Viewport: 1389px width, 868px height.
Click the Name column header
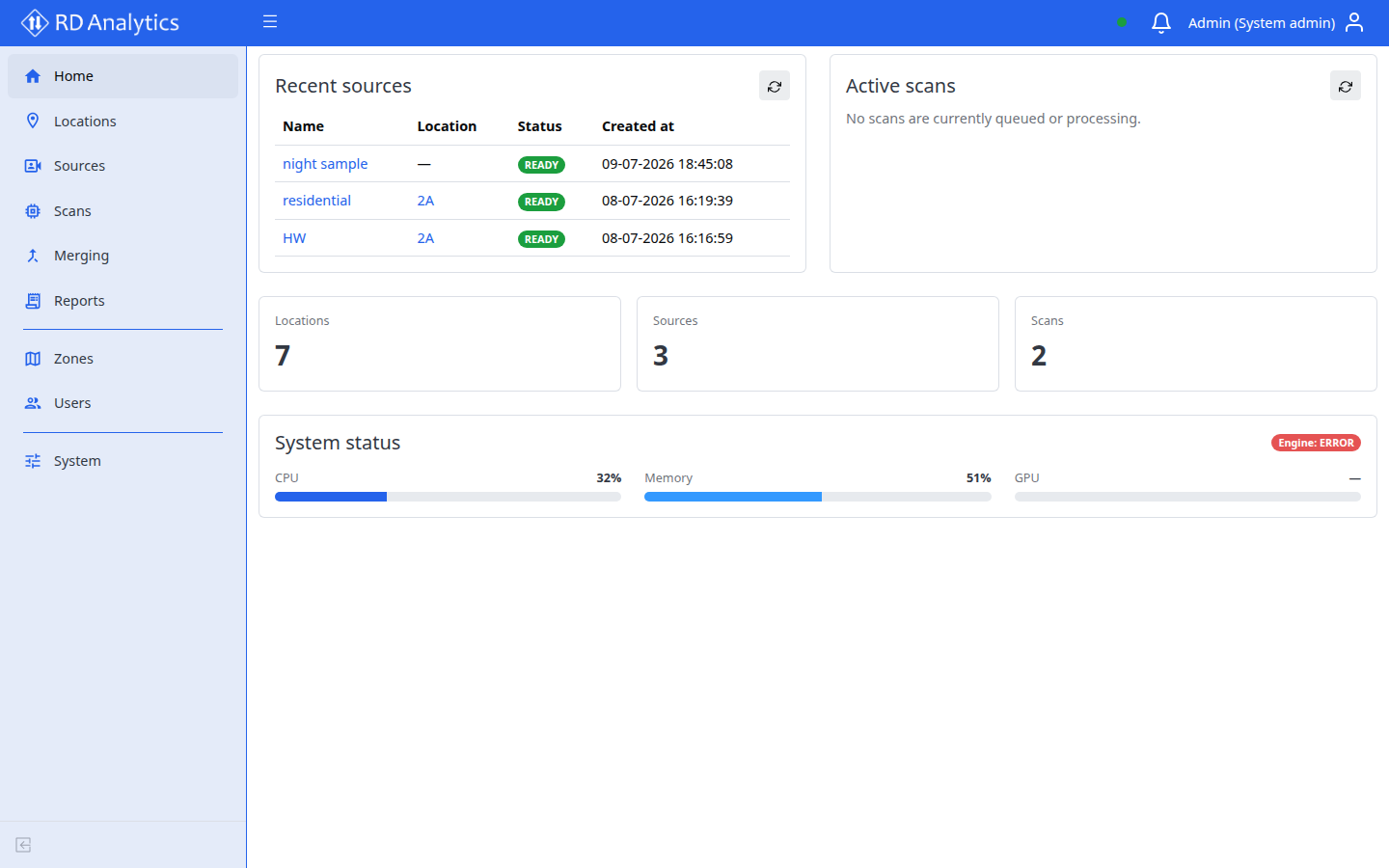303,126
